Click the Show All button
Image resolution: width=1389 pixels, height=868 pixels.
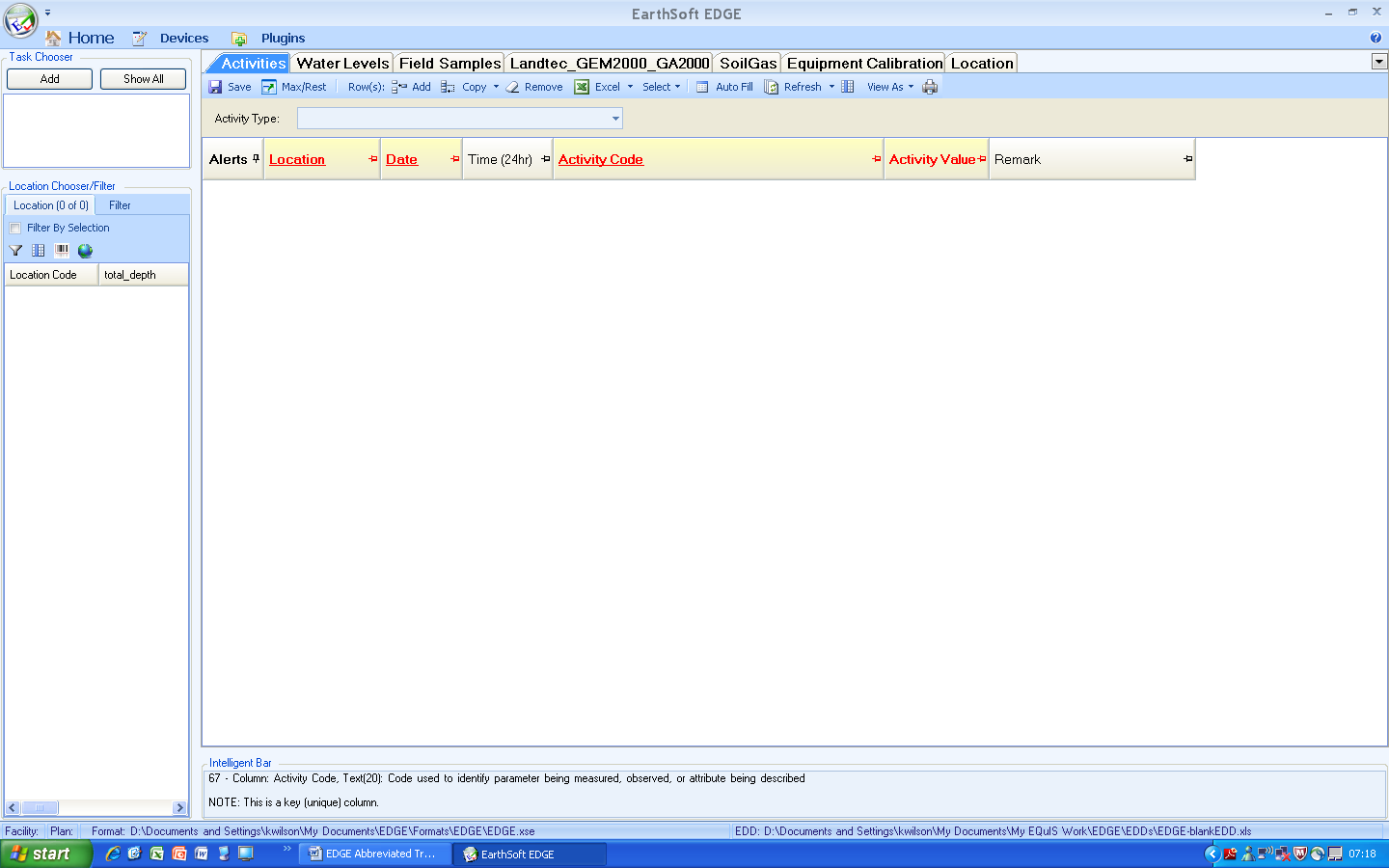(143, 79)
